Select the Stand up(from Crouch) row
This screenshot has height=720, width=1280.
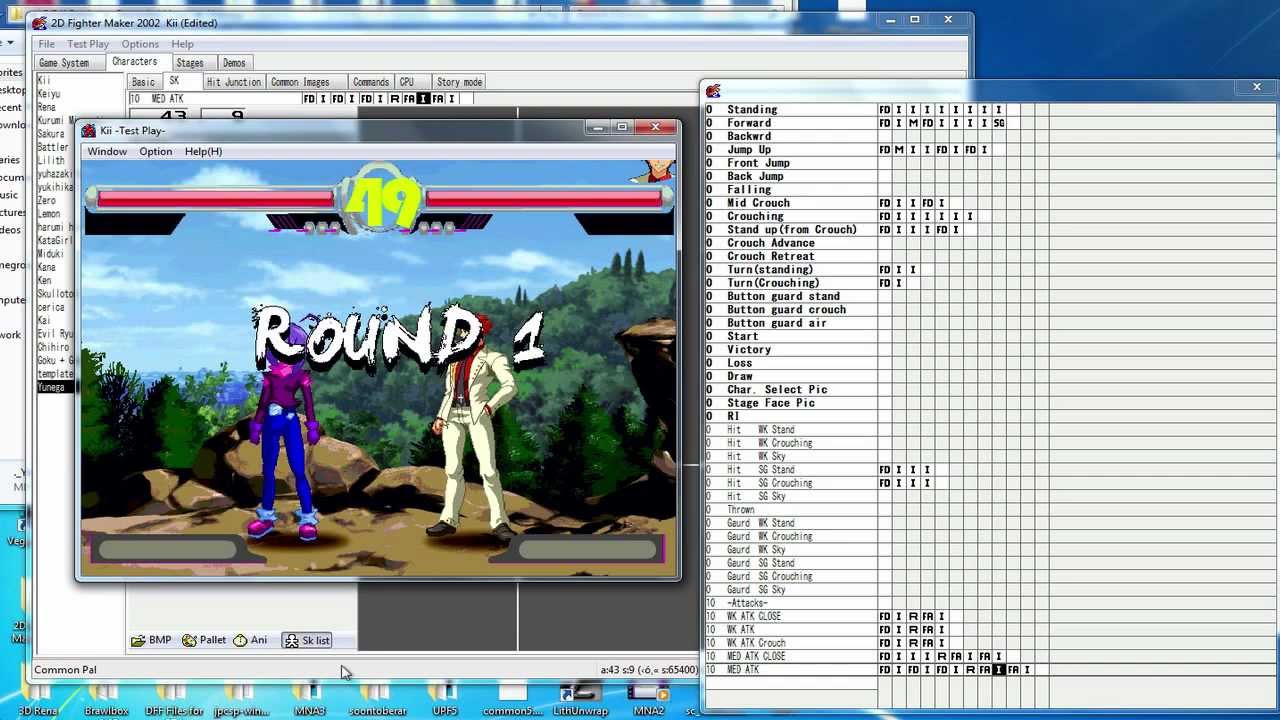[790, 230]
